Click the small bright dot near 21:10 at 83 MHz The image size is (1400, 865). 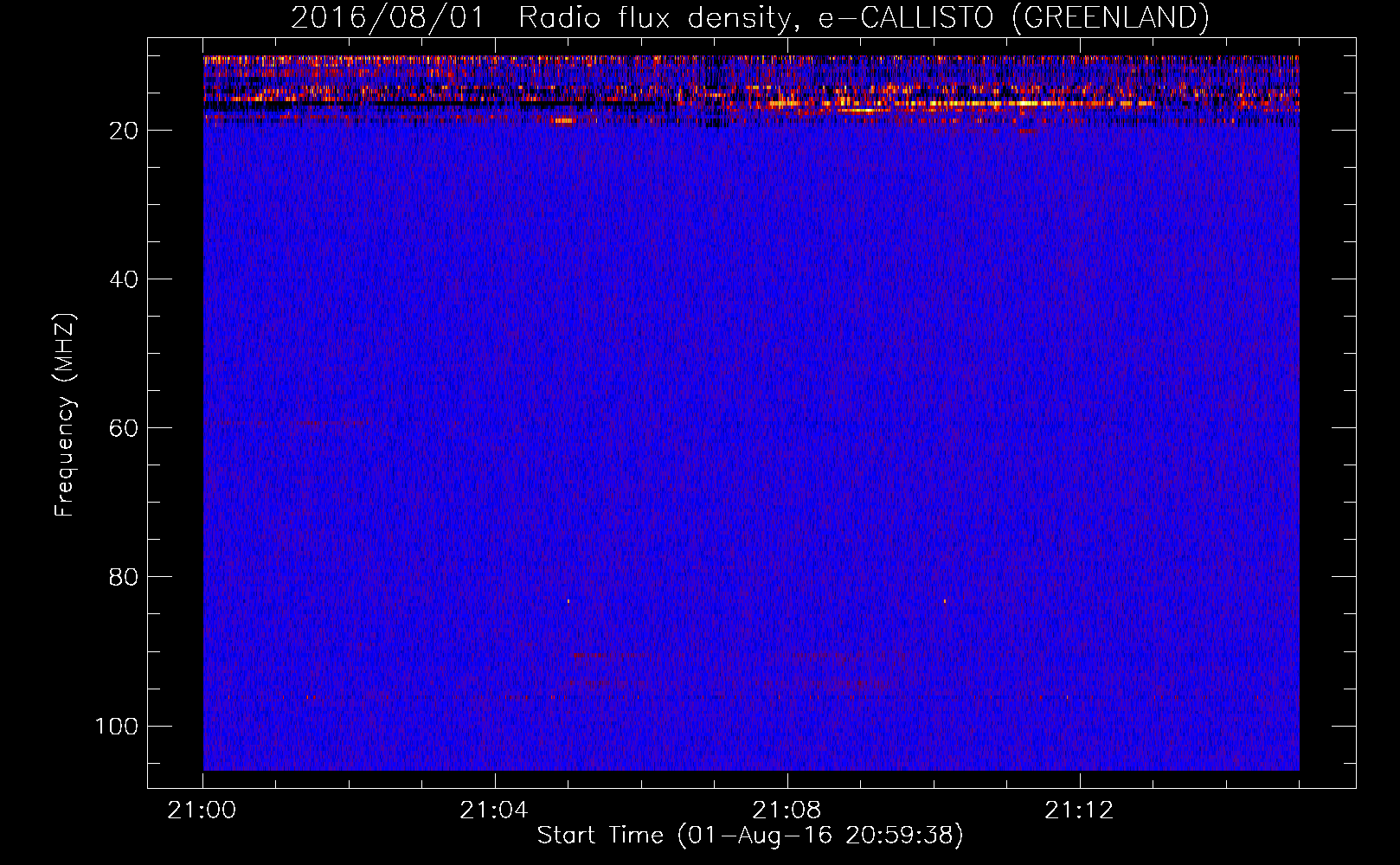pos(945,600)
